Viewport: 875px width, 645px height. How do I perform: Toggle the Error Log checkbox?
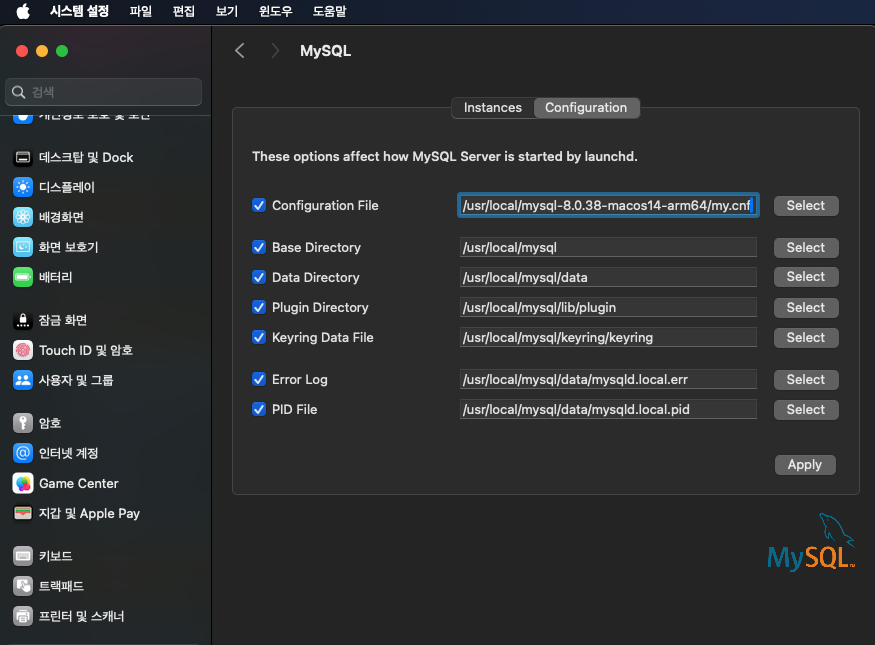[x=259, y=379]
